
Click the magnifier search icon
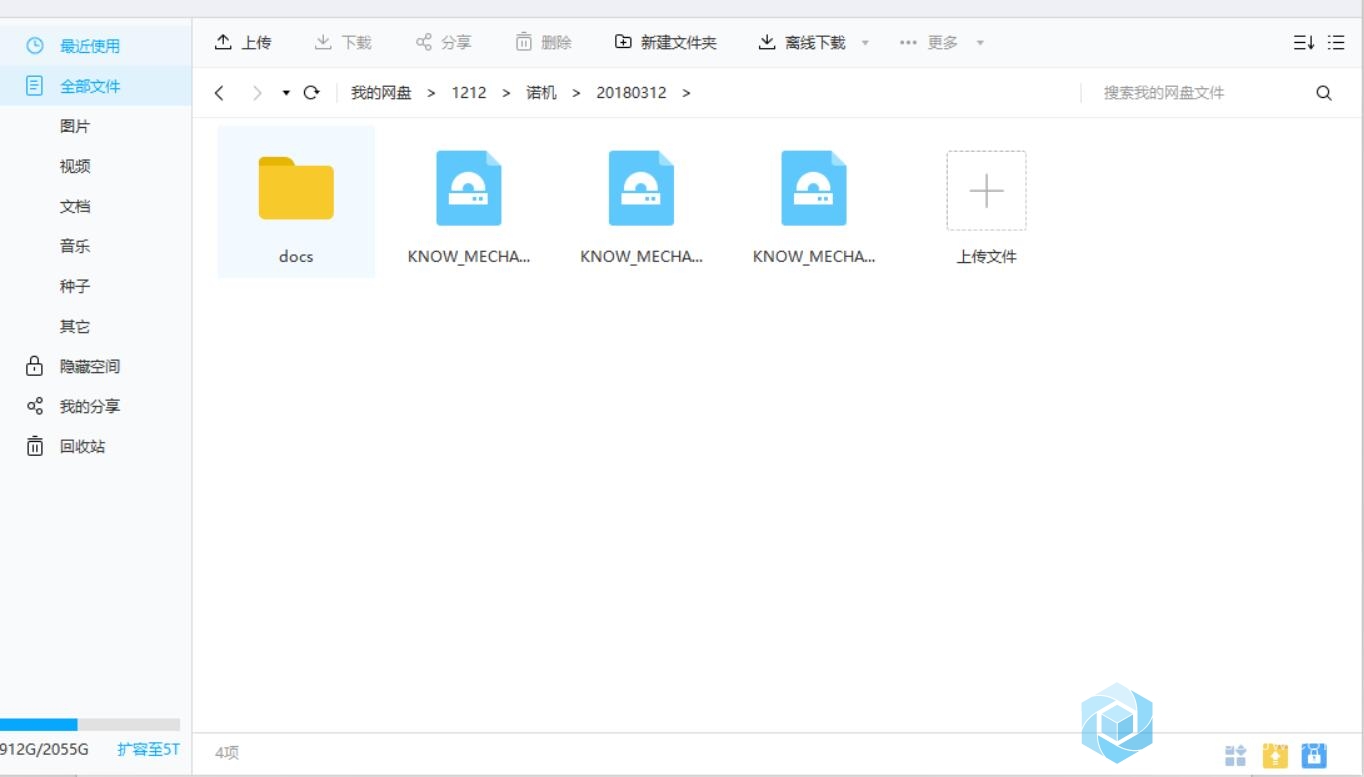coord(1324,93)
